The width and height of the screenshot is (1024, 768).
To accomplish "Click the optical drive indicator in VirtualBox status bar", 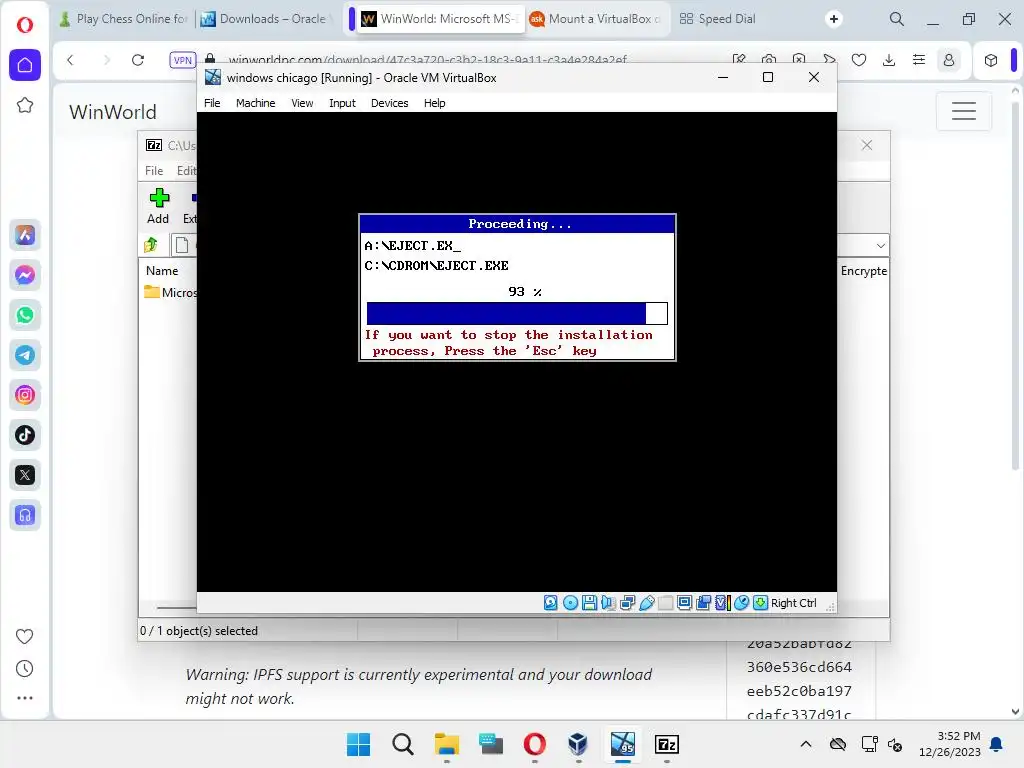I will click(570, 603).
